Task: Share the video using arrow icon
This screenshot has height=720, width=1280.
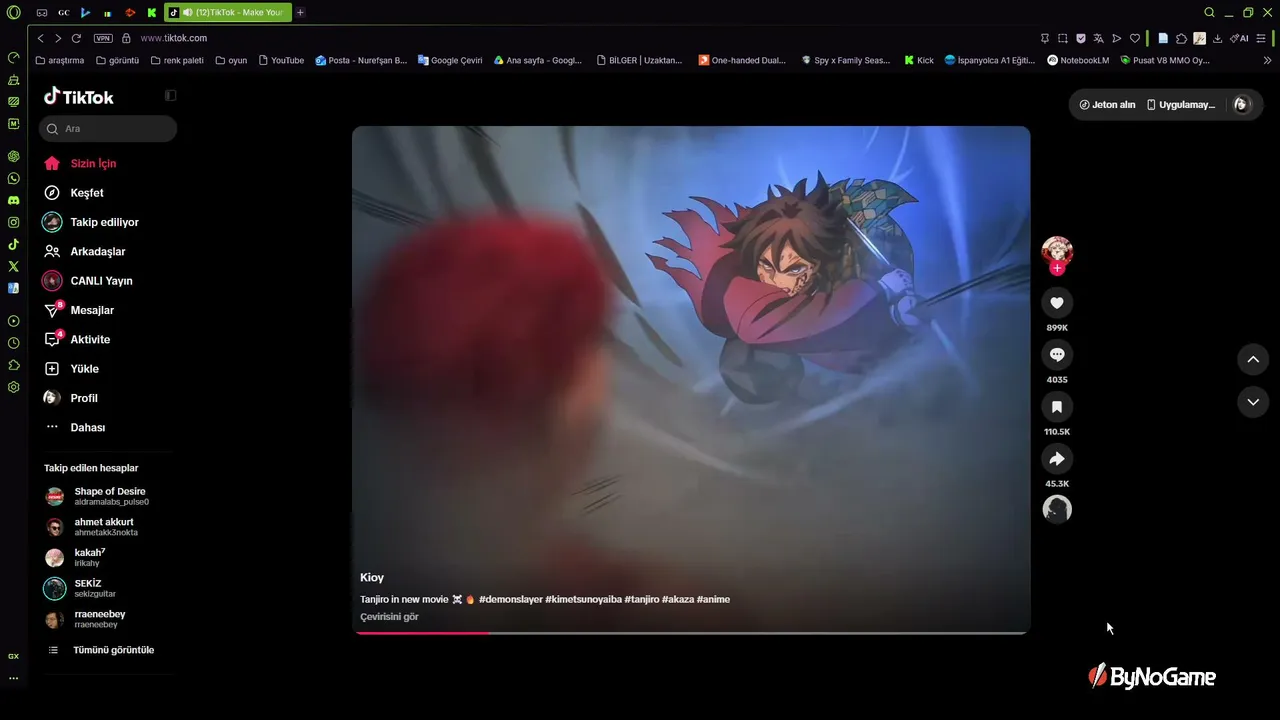Action: [1057, 459]
